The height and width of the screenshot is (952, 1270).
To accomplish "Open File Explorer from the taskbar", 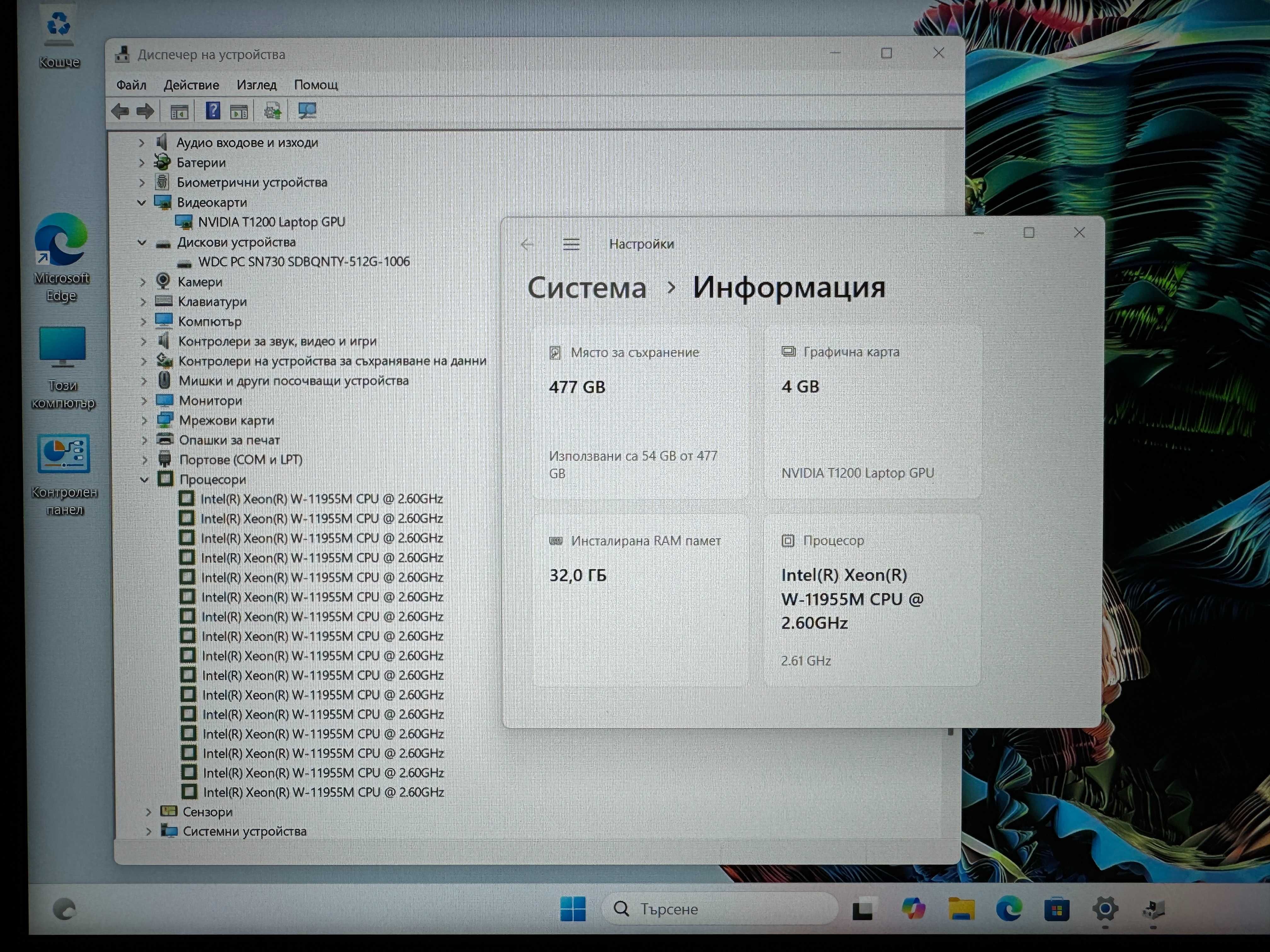I will pos(961,909).
